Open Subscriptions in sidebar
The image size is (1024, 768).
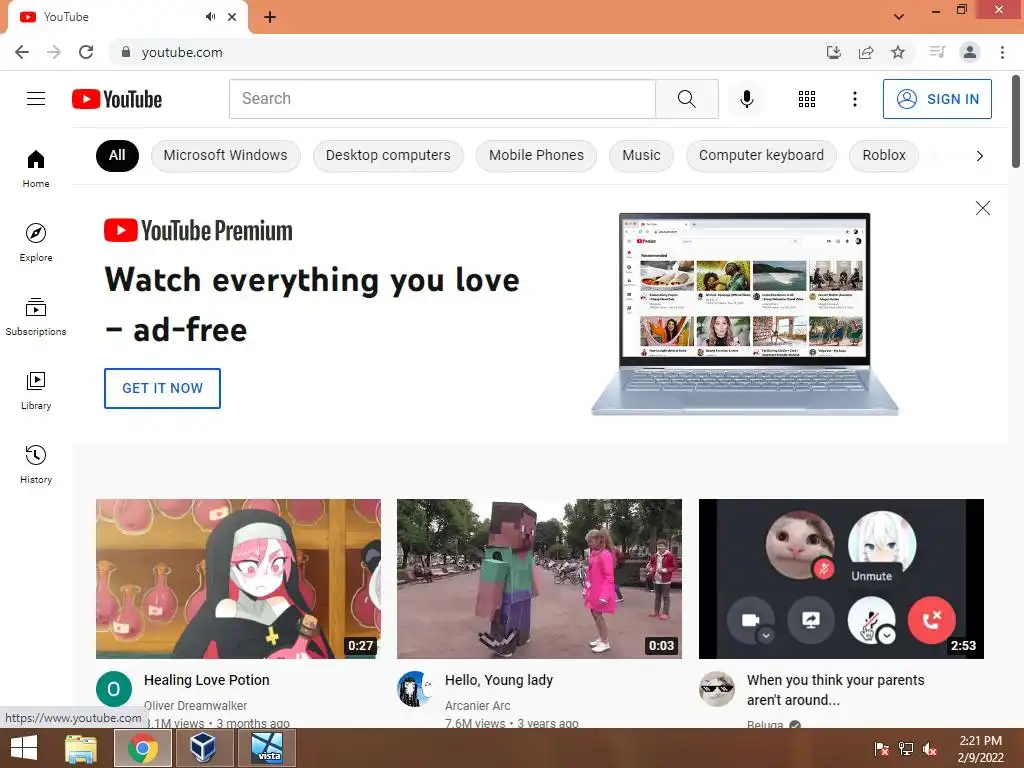tap(36, 317)
